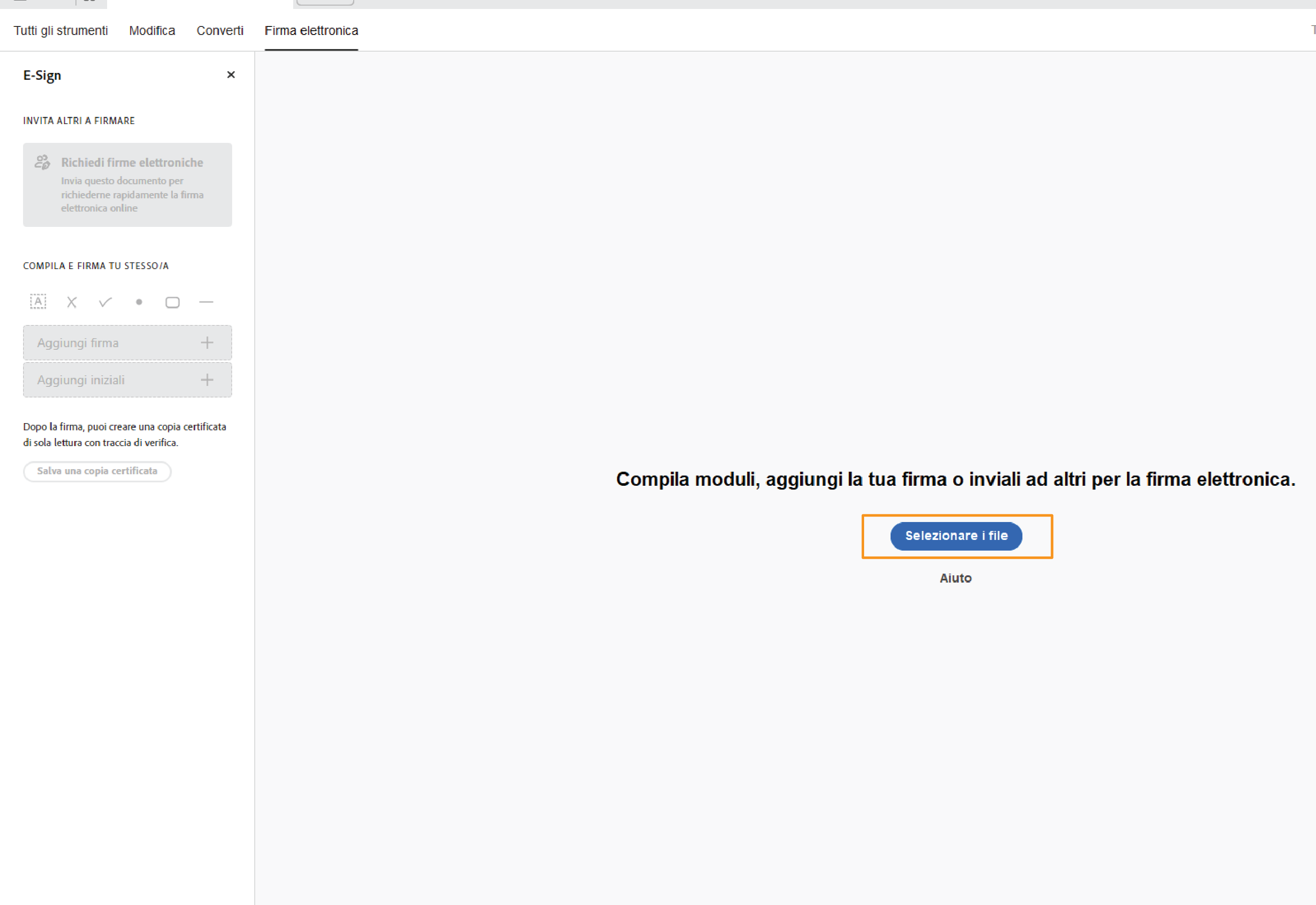Select the rounded rectangle tool
Viewport: 1316px width, 905px height.
tap(172, 303)
